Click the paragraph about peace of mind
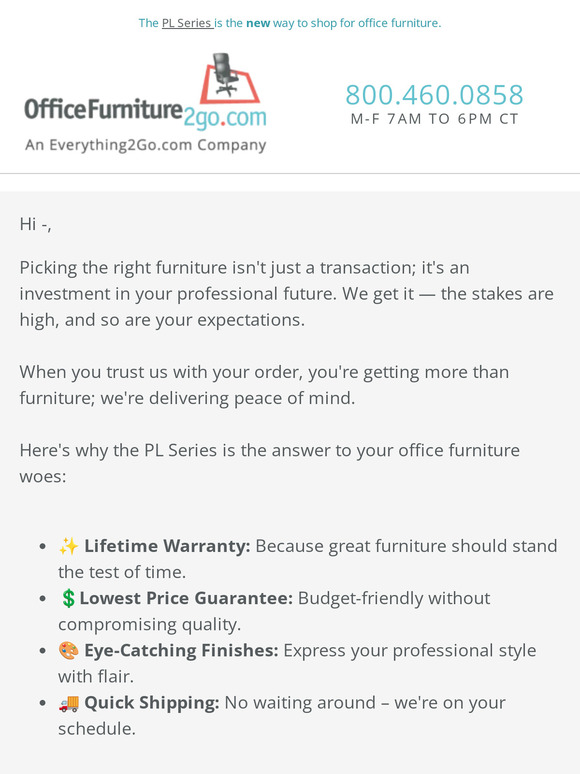The height and width of the screenshot is (774, 580). pyautogui.click(x=264, y=385)
